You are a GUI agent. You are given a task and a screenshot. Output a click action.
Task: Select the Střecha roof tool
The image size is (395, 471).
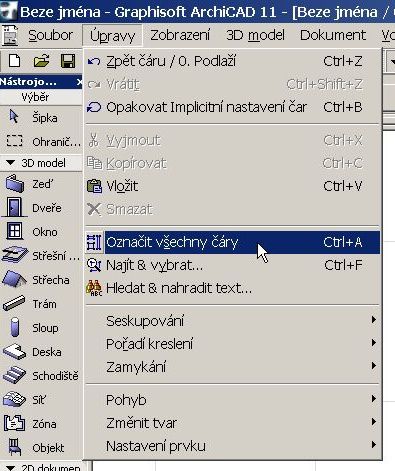(x=40, y=280)
